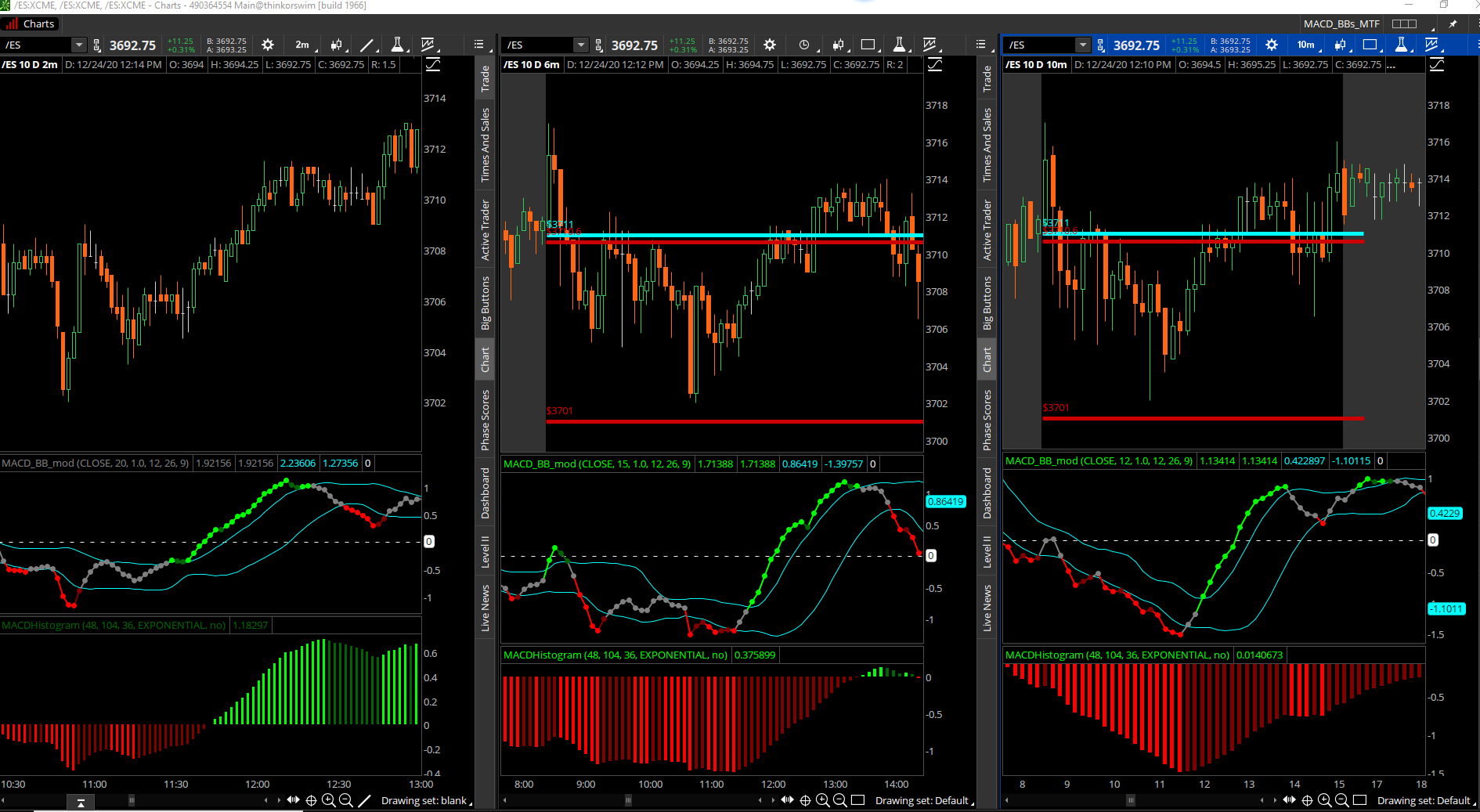Toggle the price axis scale icon, left chart
1480x812 pixels.
[433, 65]
